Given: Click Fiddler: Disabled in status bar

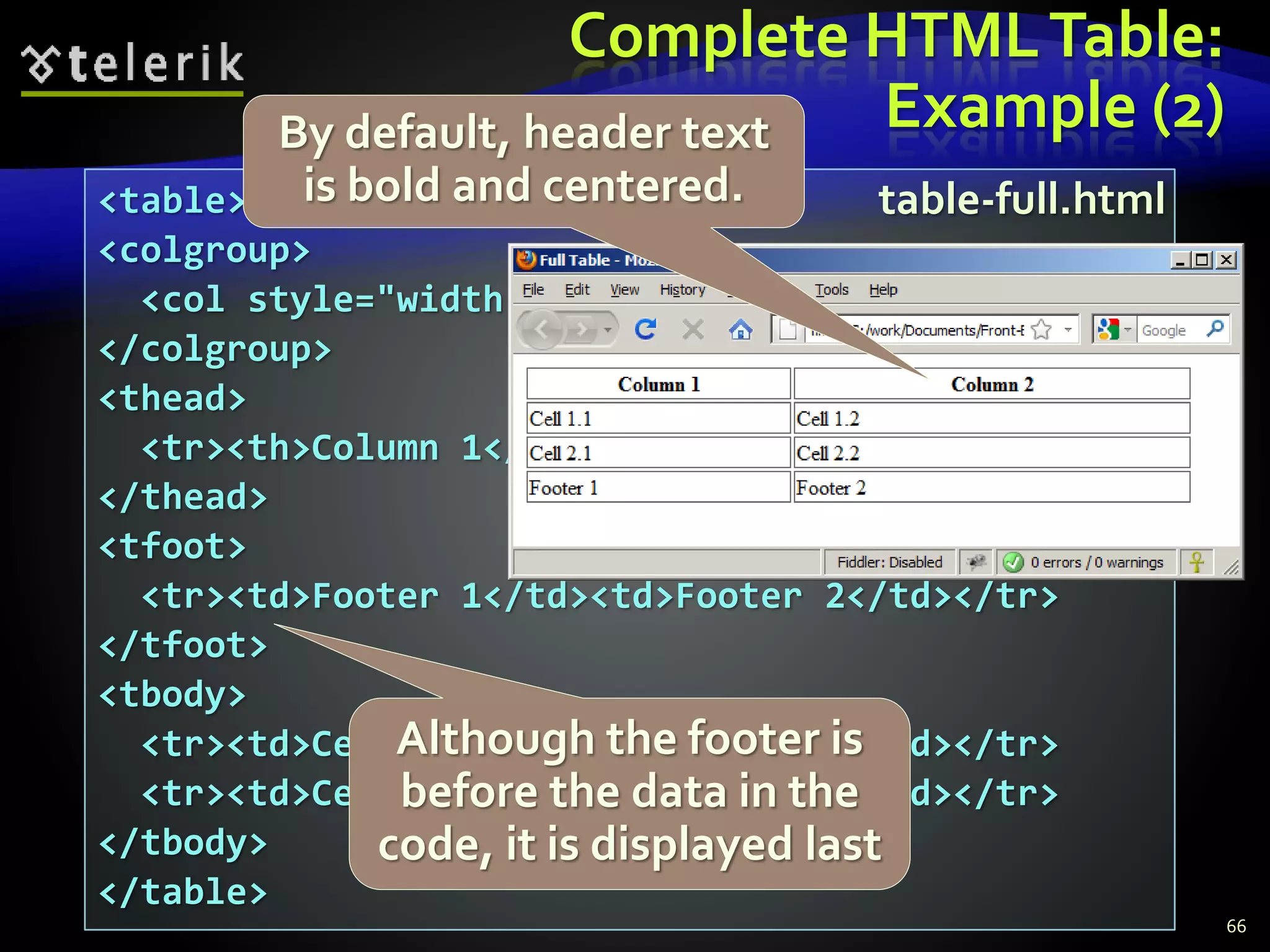Looking at the screenshot, I should 890,562.
